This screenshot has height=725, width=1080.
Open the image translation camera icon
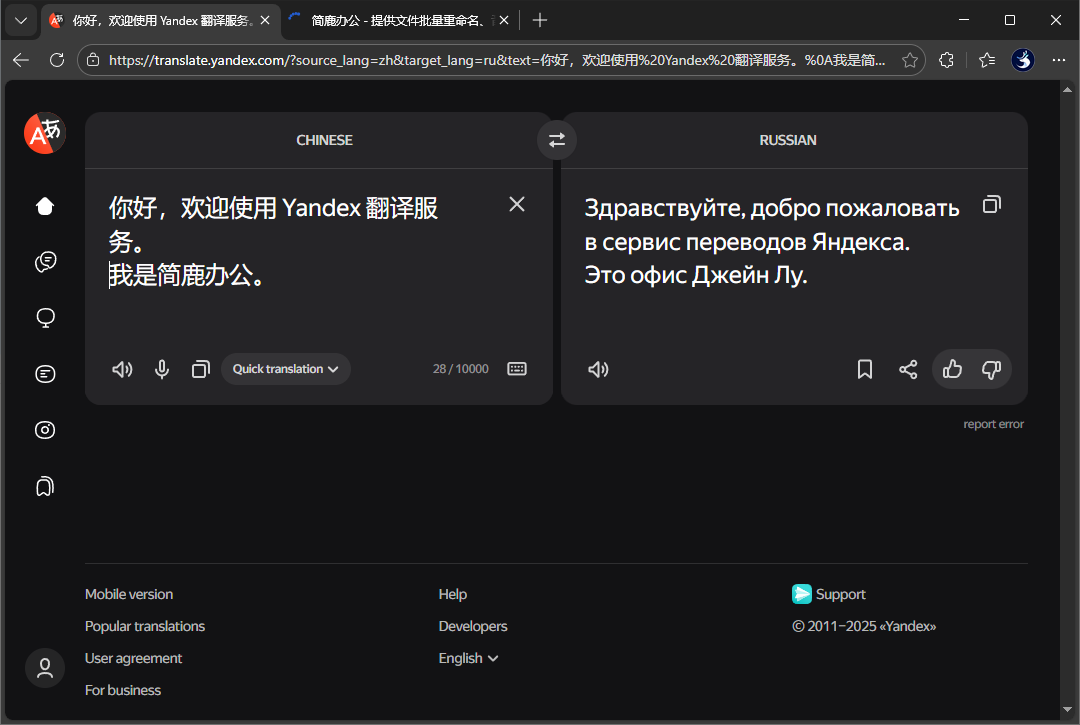(x=45, y=429)
